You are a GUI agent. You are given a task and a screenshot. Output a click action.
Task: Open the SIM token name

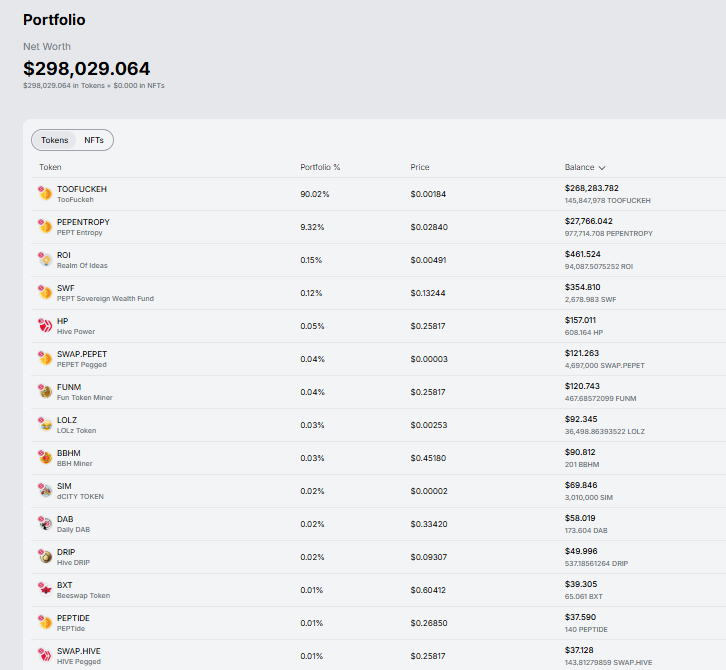64,486
